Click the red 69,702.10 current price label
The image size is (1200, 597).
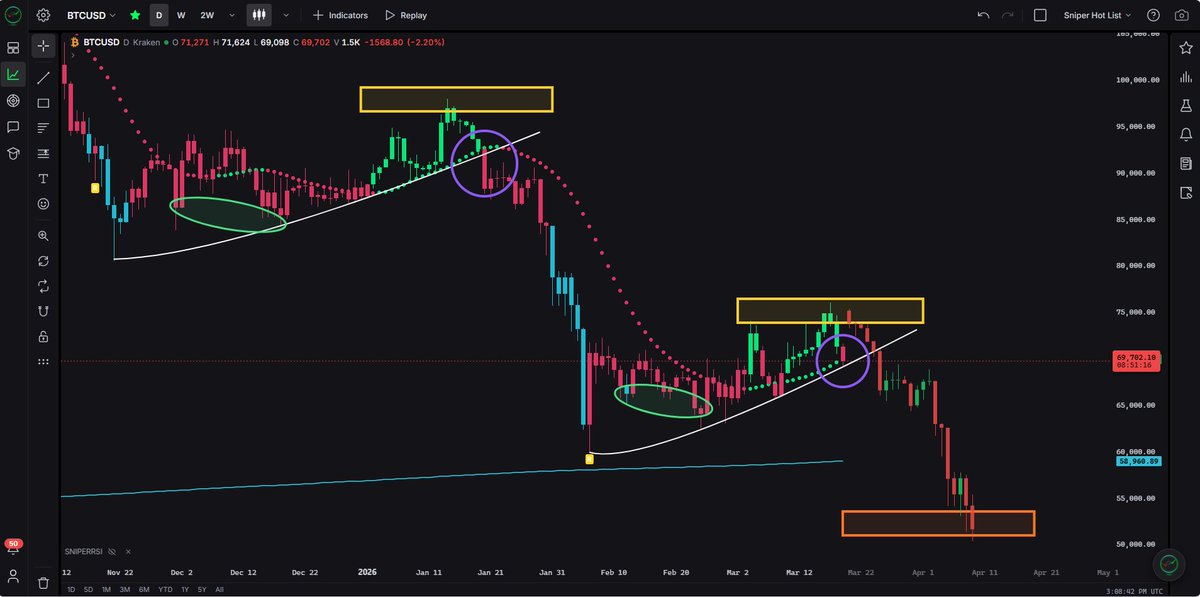[x=1136, y=361]
